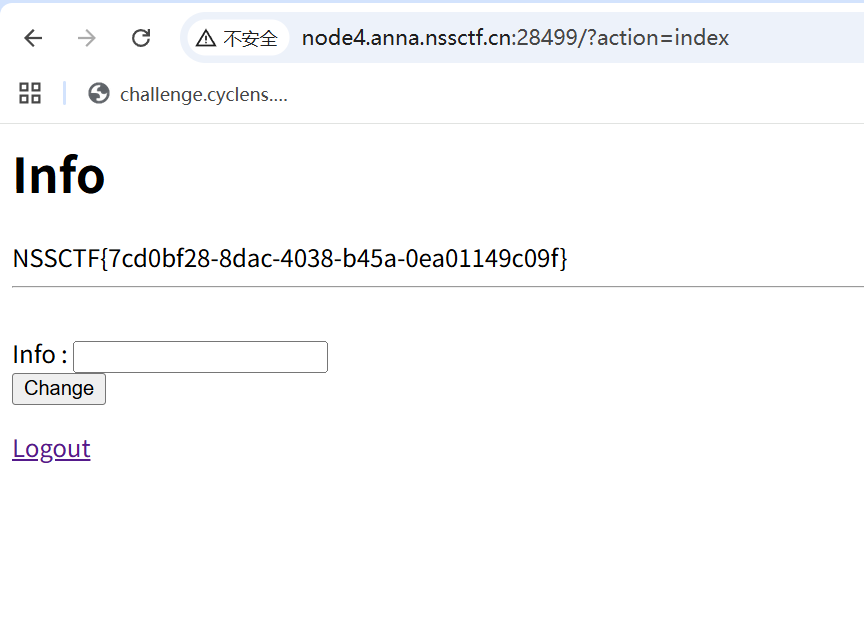Open the apps grid in bookmarks bar

tap(30, 94)
